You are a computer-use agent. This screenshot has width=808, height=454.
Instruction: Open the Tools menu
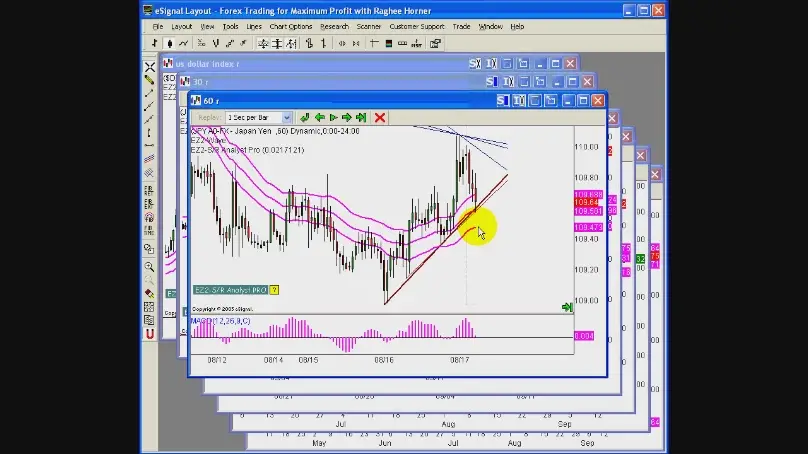230,26
